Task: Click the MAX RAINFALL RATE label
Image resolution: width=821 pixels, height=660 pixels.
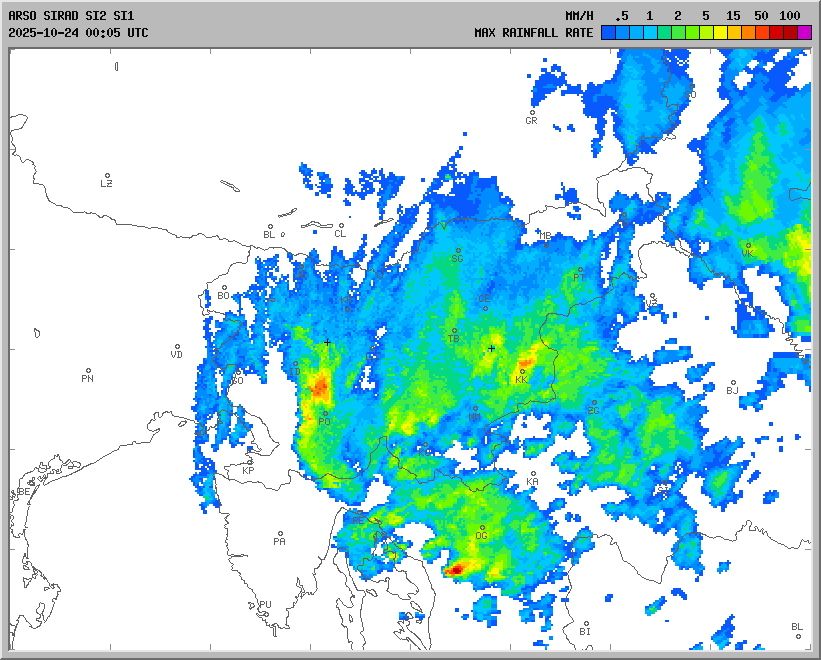Action: tap(533, 33)
